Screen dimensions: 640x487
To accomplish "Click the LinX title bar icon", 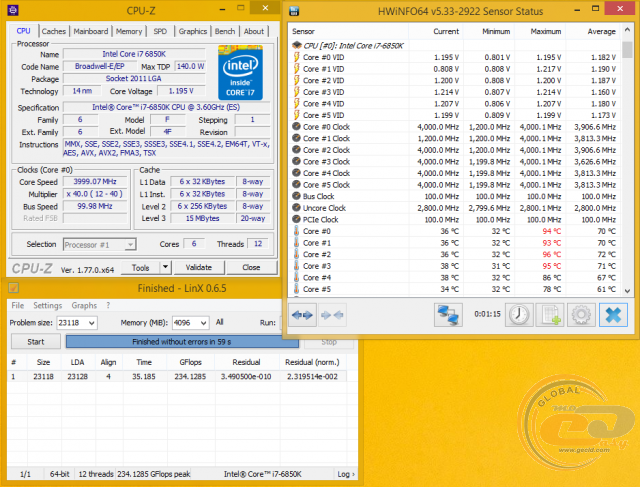I will coord(13,288).
